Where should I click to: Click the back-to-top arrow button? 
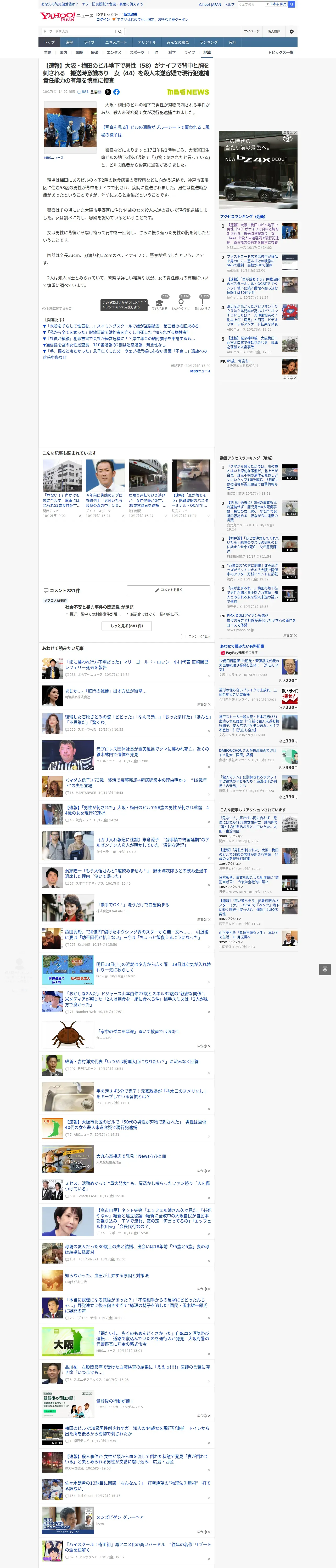pyautogui.click(x=325, y=969)
